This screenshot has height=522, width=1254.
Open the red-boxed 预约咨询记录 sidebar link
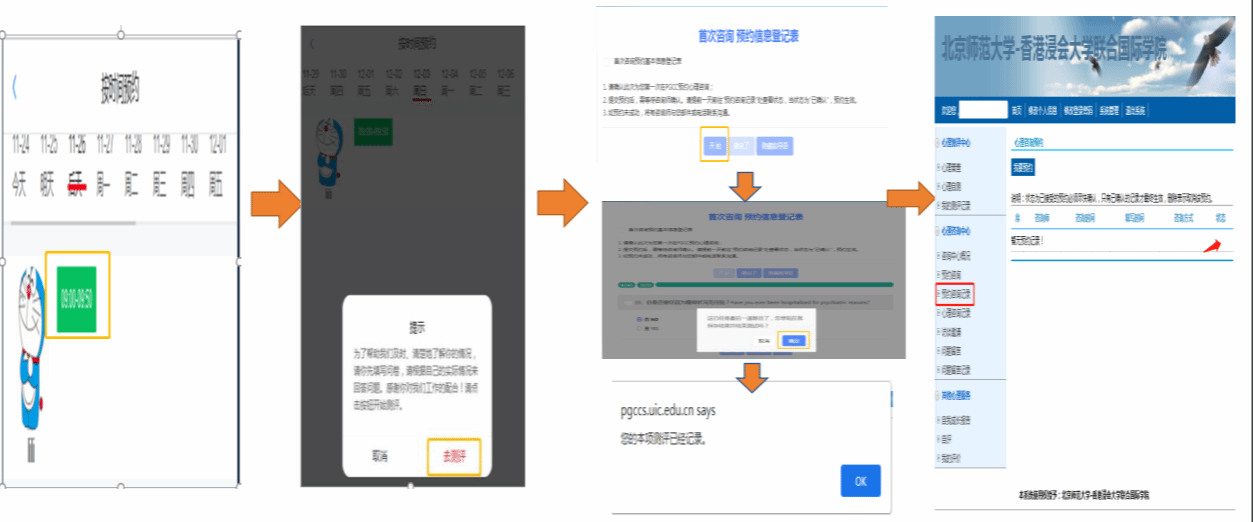[x=954, y=295]
